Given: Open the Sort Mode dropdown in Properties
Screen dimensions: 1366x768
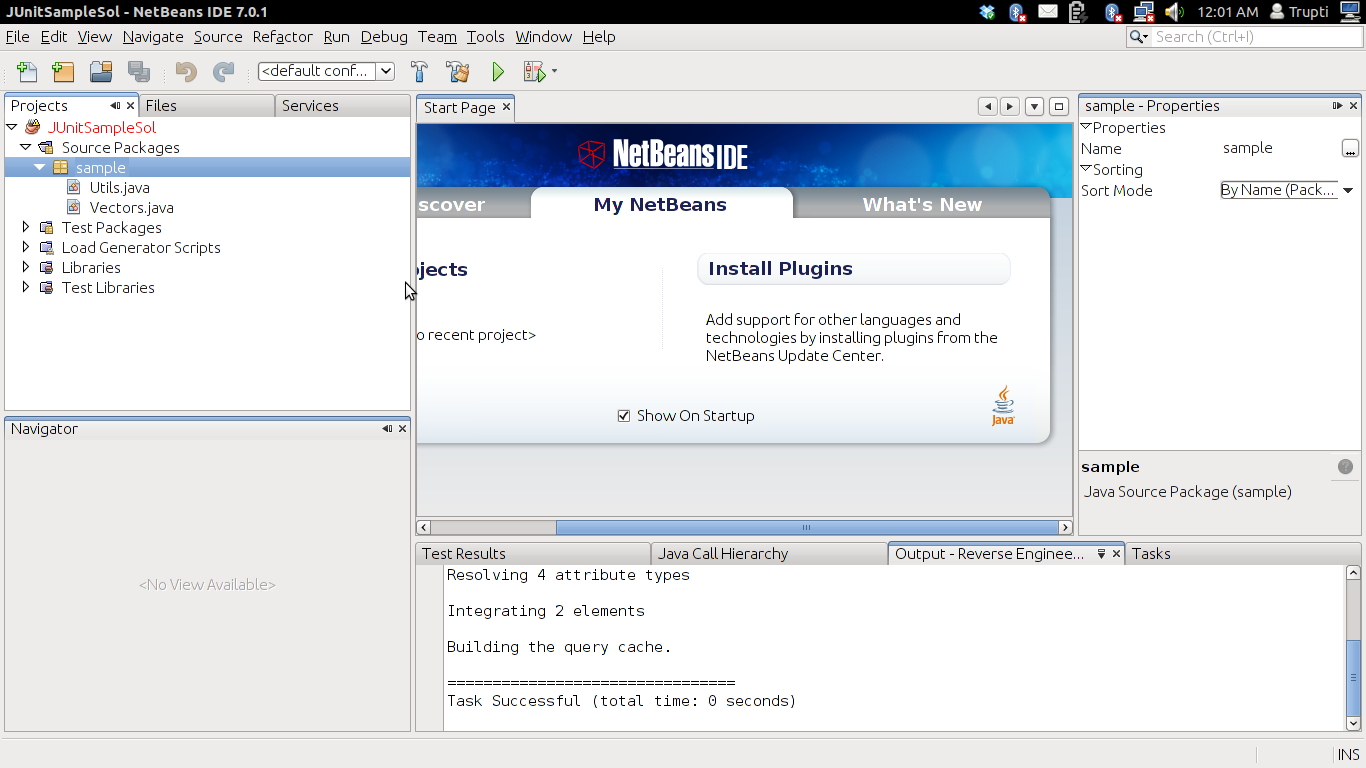Looking at the screenshot, I should [1347, 190].
